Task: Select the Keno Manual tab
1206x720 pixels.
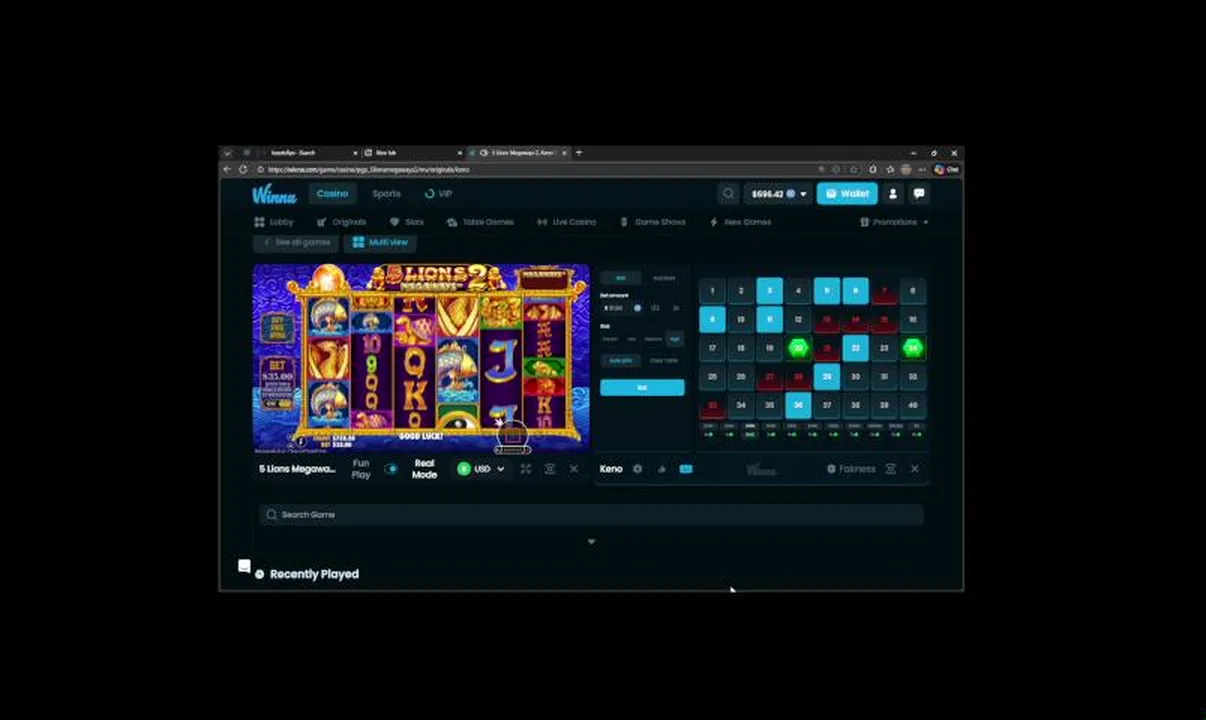Action: point(621,278)
